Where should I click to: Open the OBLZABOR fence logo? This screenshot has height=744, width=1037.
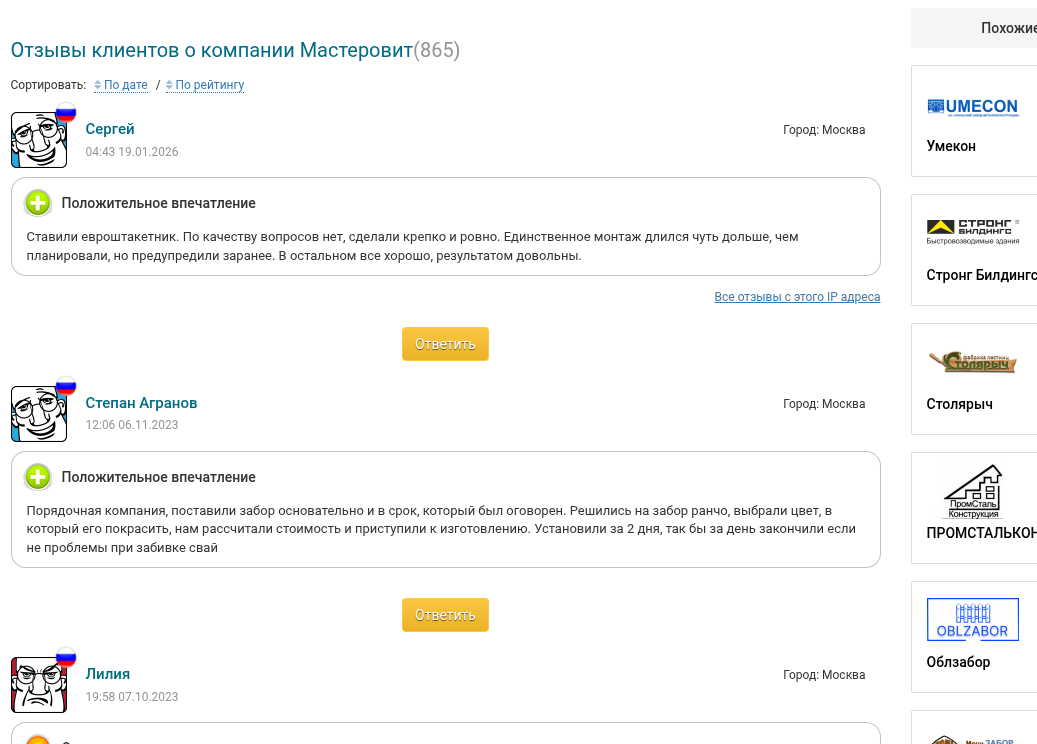[973, 620]
